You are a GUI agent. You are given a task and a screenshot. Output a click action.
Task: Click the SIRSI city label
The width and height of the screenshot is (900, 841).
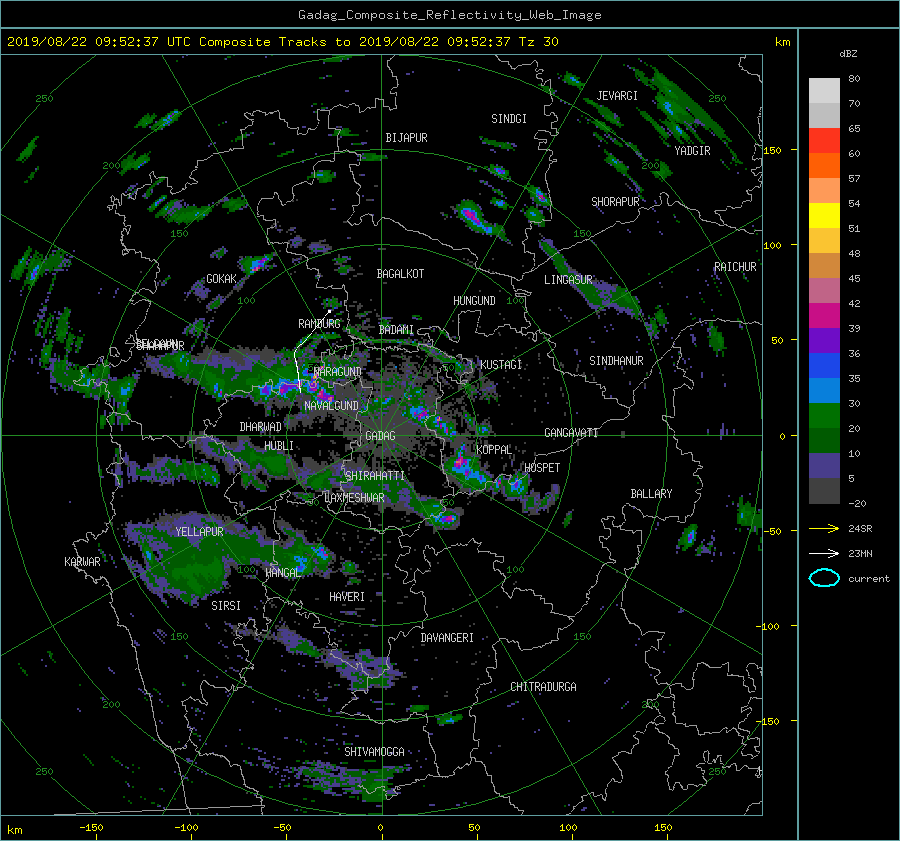tap(226, 606)
